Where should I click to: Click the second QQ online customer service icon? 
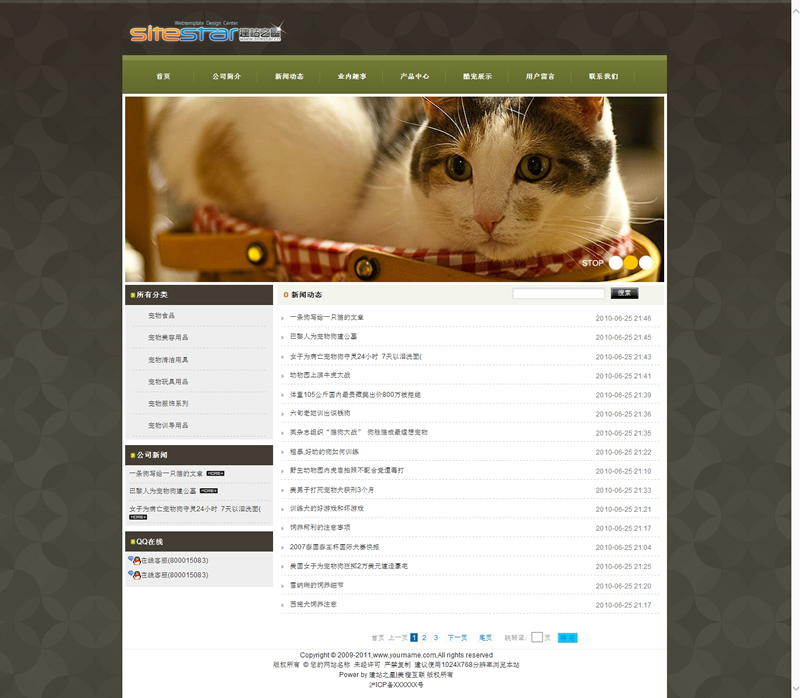click(x=135, y=575)
